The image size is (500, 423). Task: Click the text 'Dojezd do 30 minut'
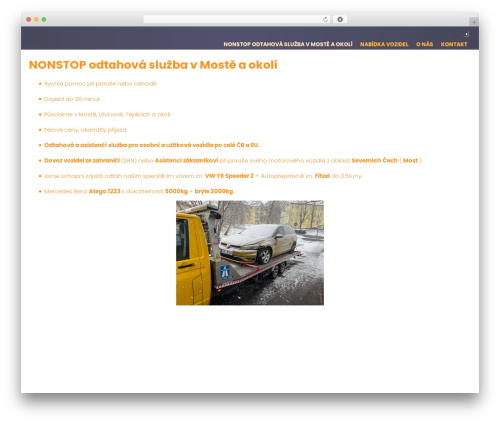point(72,99)
